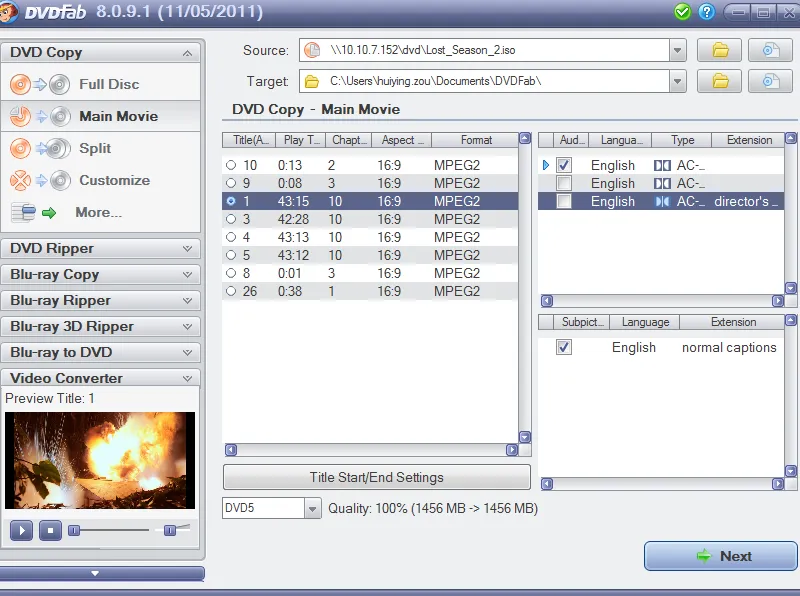Screen dimensions: 800x596
Task: Expand the Blu-ray to DVD section
Action: point(187,353)
